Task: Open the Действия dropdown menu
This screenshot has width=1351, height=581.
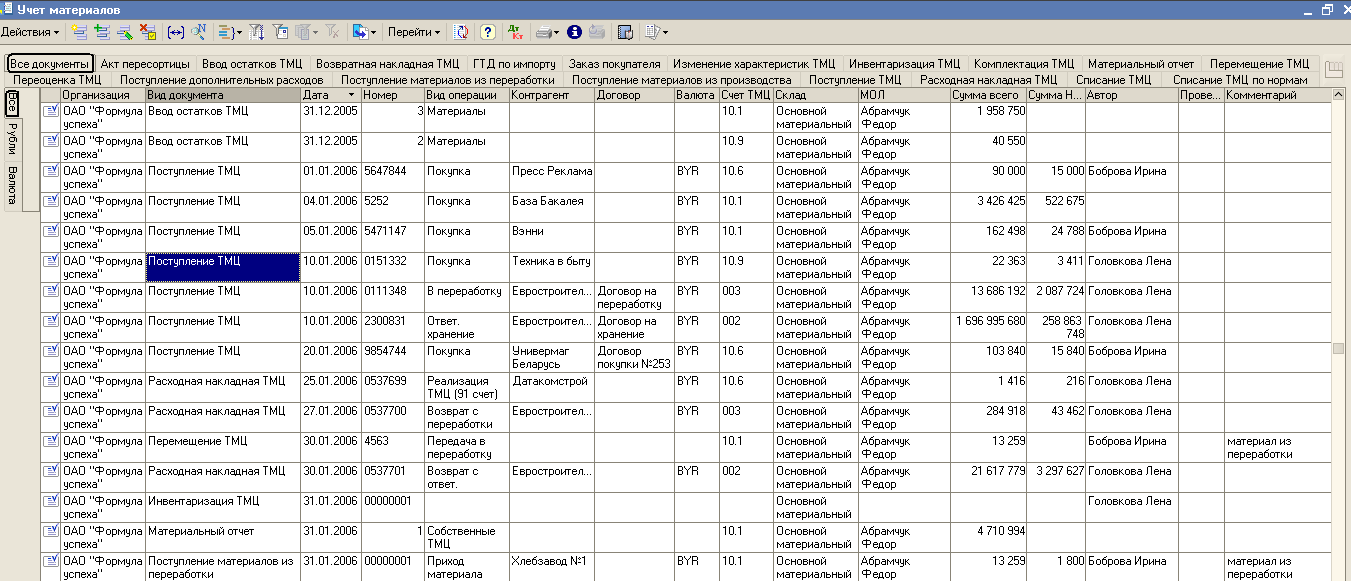Action: click(30, 32)
